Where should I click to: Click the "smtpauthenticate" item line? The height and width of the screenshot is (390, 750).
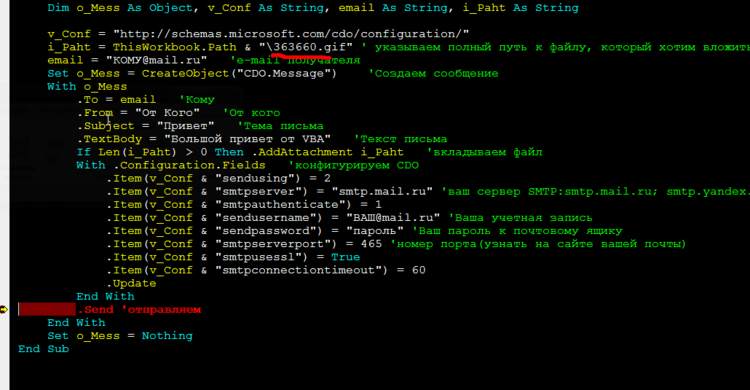[244, 205]
